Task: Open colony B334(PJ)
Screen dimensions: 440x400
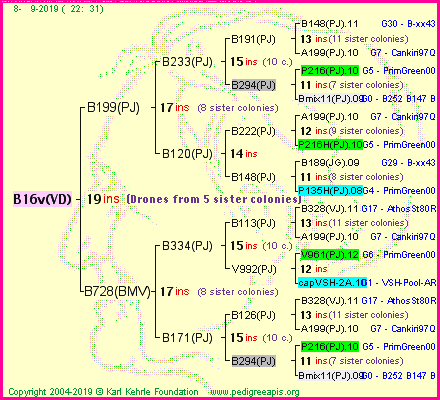Action: click(187, 246)
